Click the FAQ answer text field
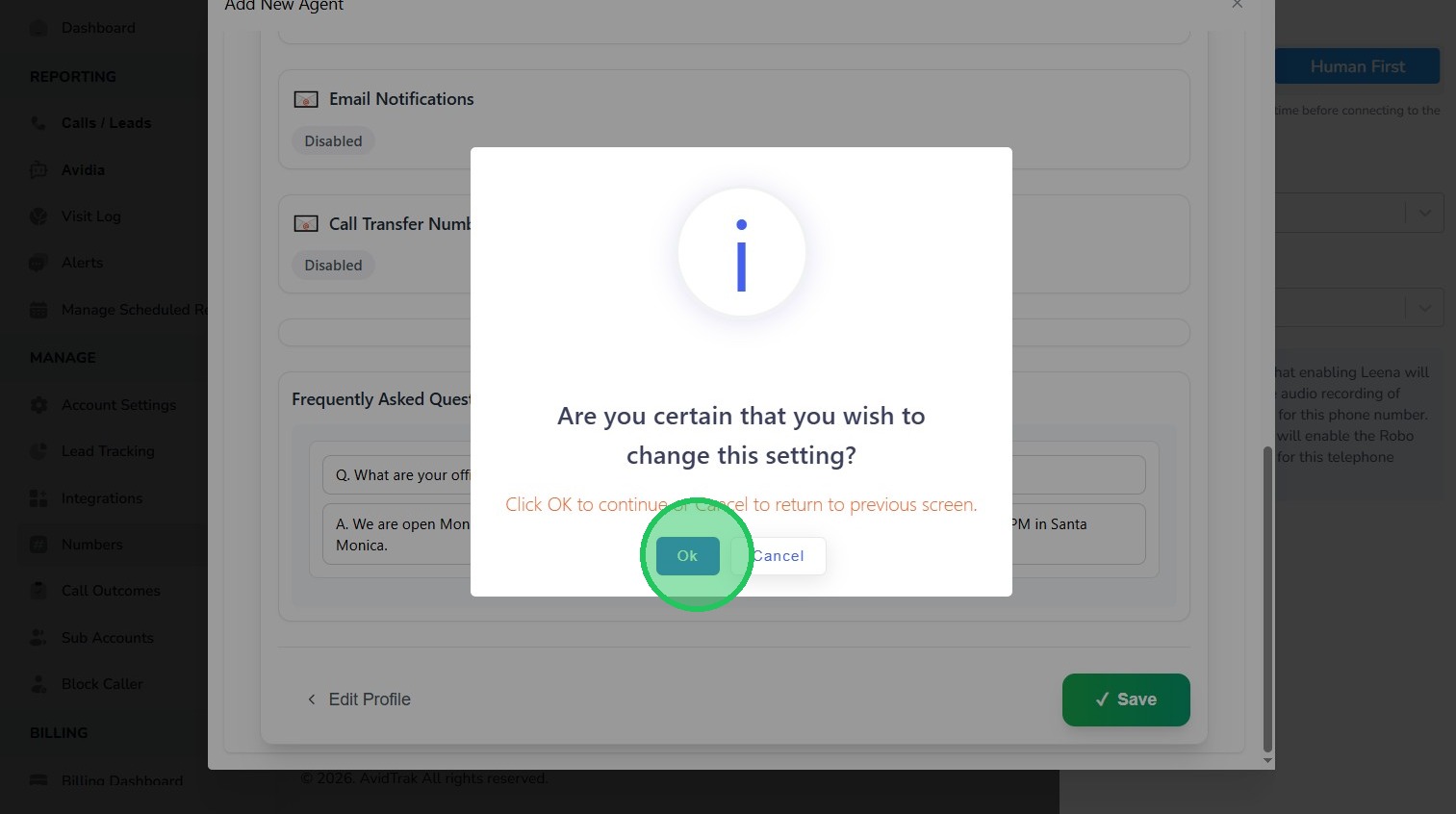Viewport: 1456px width, 814px height. 733,534
